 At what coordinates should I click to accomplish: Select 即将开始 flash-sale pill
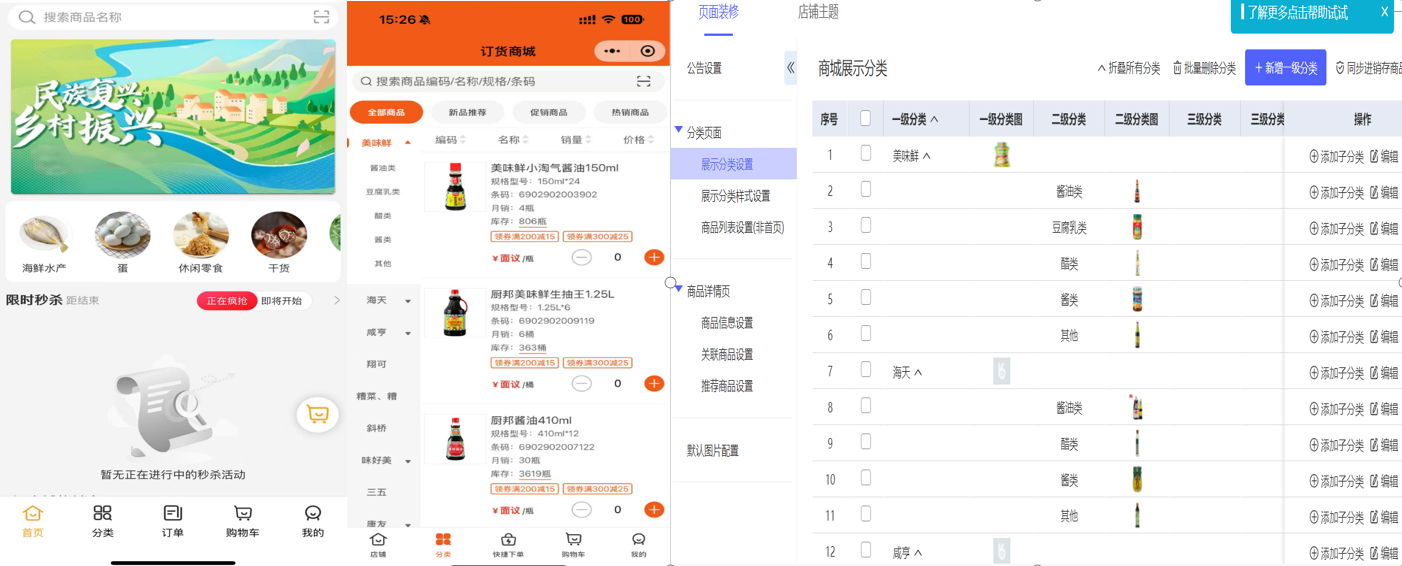point(282,301)
